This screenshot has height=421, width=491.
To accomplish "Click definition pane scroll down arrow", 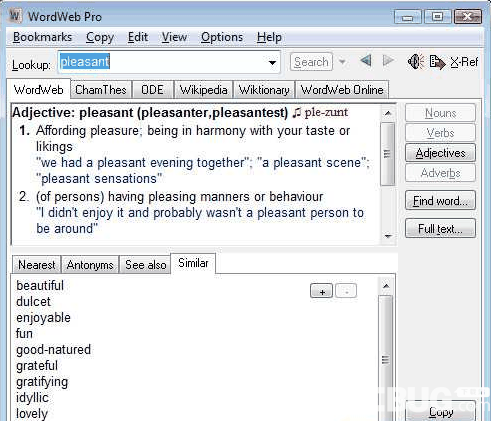I will click(x=388, y=236).
